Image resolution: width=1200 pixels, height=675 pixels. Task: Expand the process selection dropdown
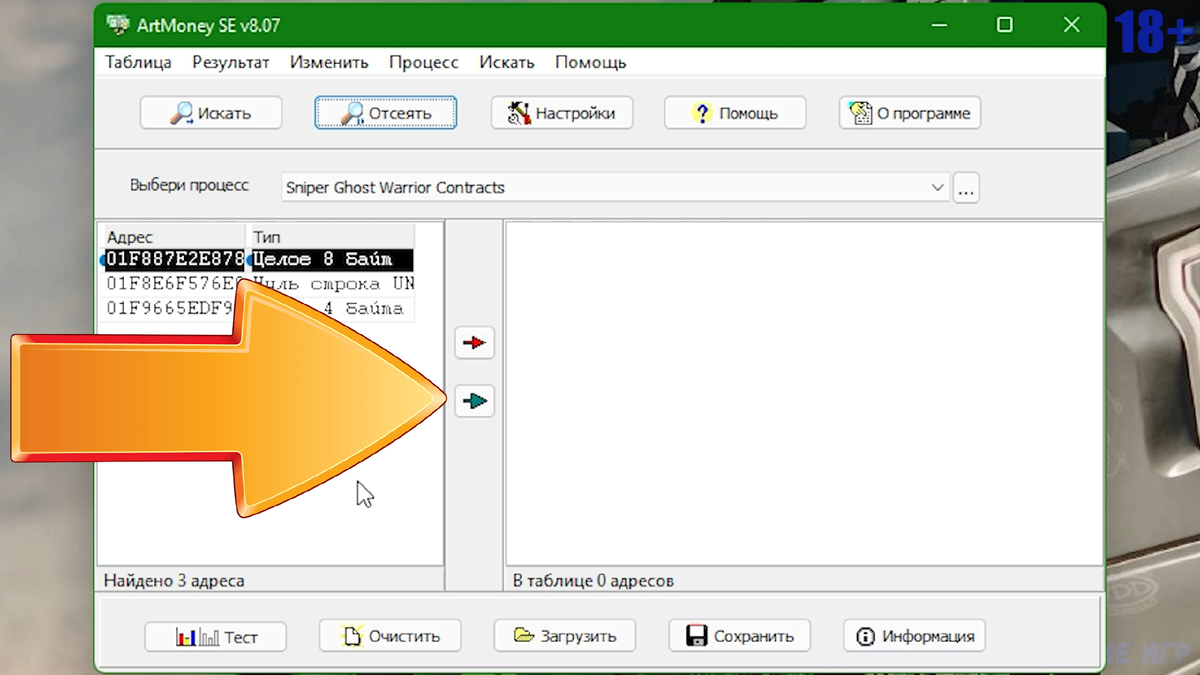pyautogui.click(x=937, y=187)
